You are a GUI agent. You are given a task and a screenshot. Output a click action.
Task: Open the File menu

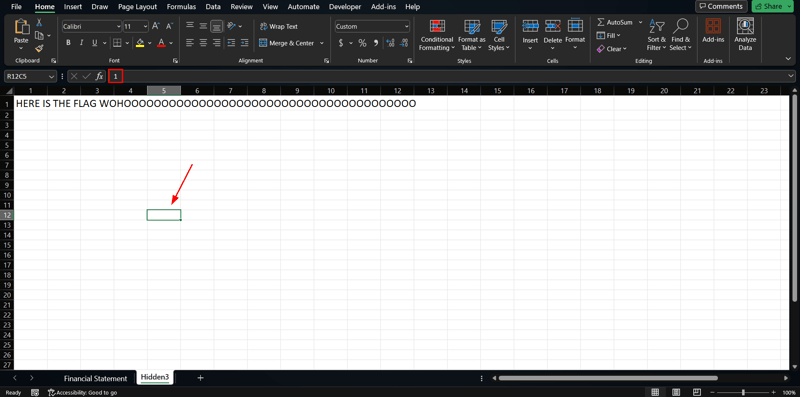tap(16, 7)
